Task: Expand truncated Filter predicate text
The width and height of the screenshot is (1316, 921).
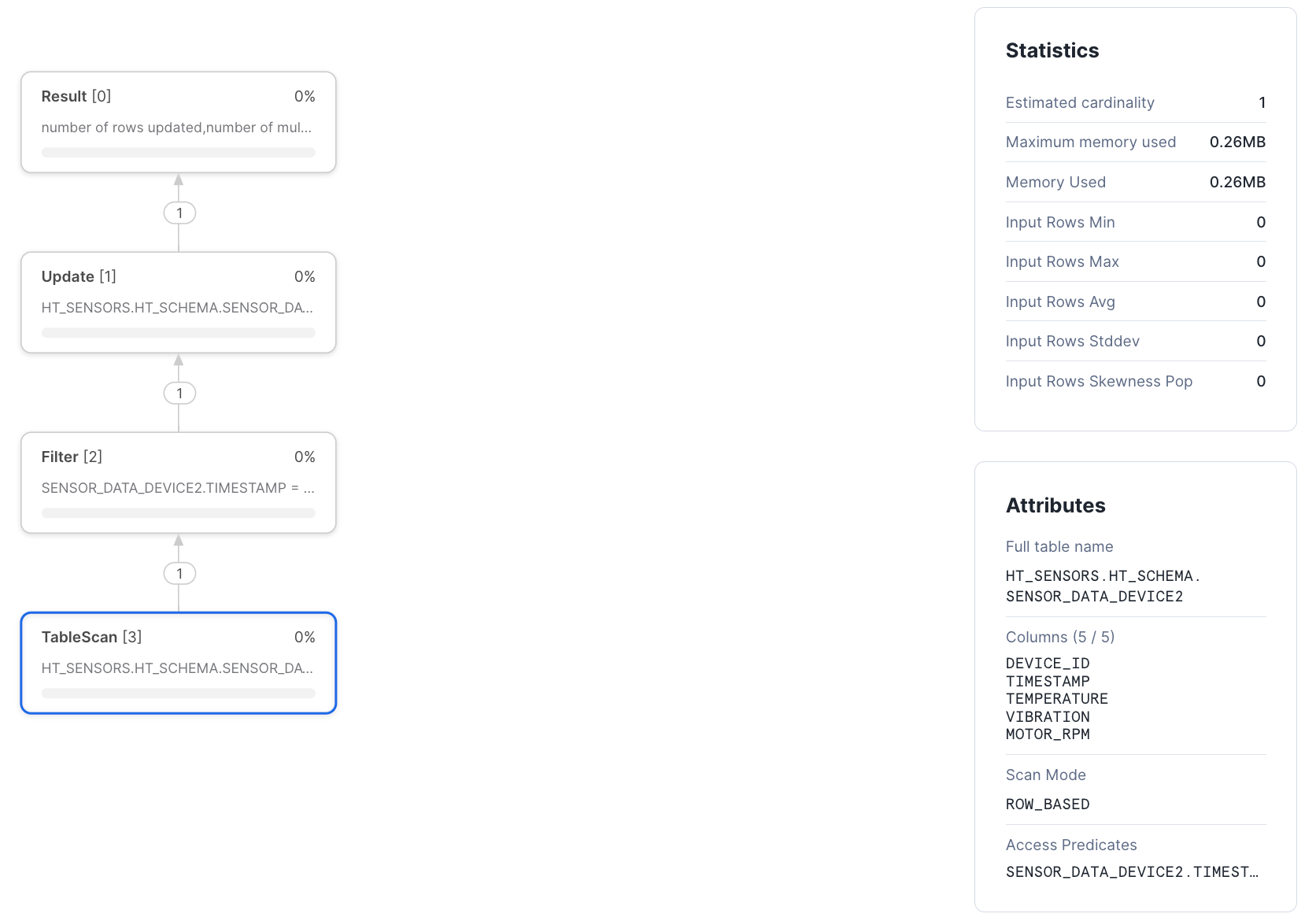Action: click(x=178, y=488)
